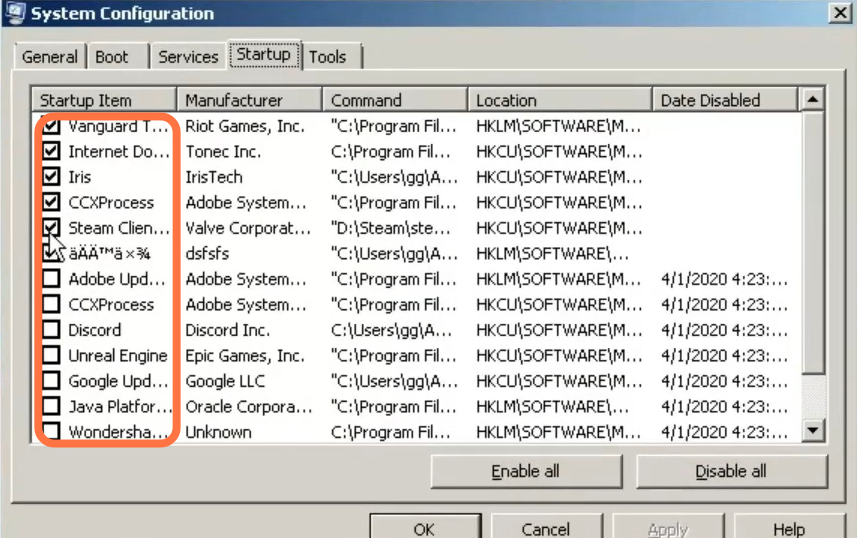Click the dsfsfs manufacturer cell

click(x=207, y=254)
